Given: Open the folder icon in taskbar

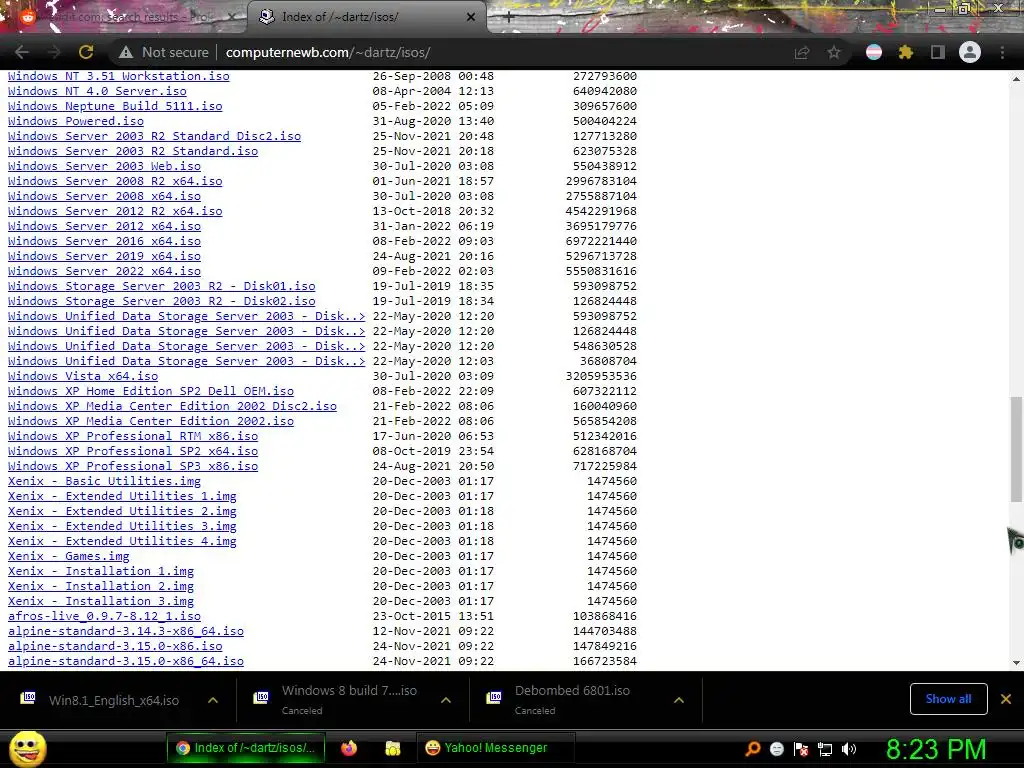Looking at the screenshot, I should [x=392, y=748].
